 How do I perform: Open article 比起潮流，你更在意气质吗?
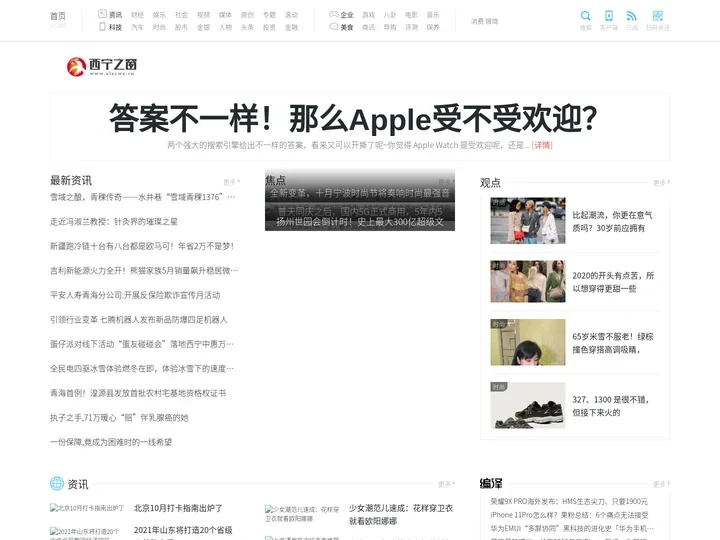(x=612, y=221)
